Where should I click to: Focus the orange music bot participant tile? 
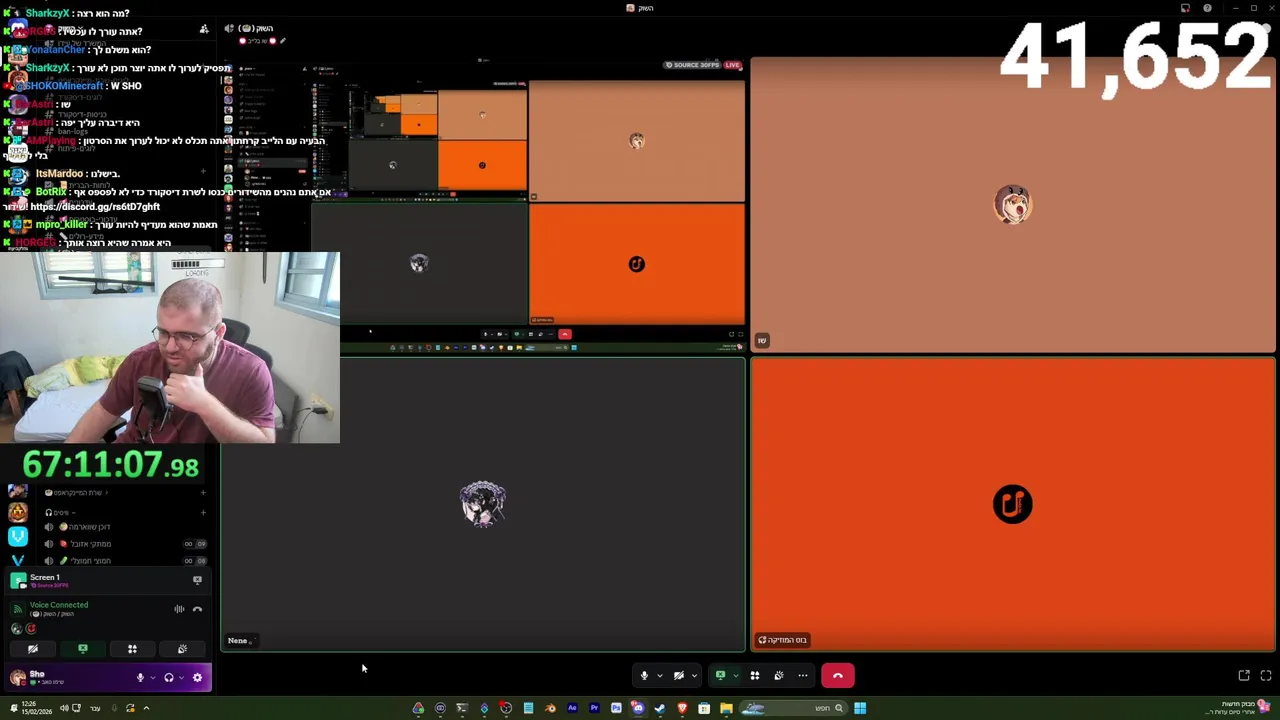pos(1013,504)
